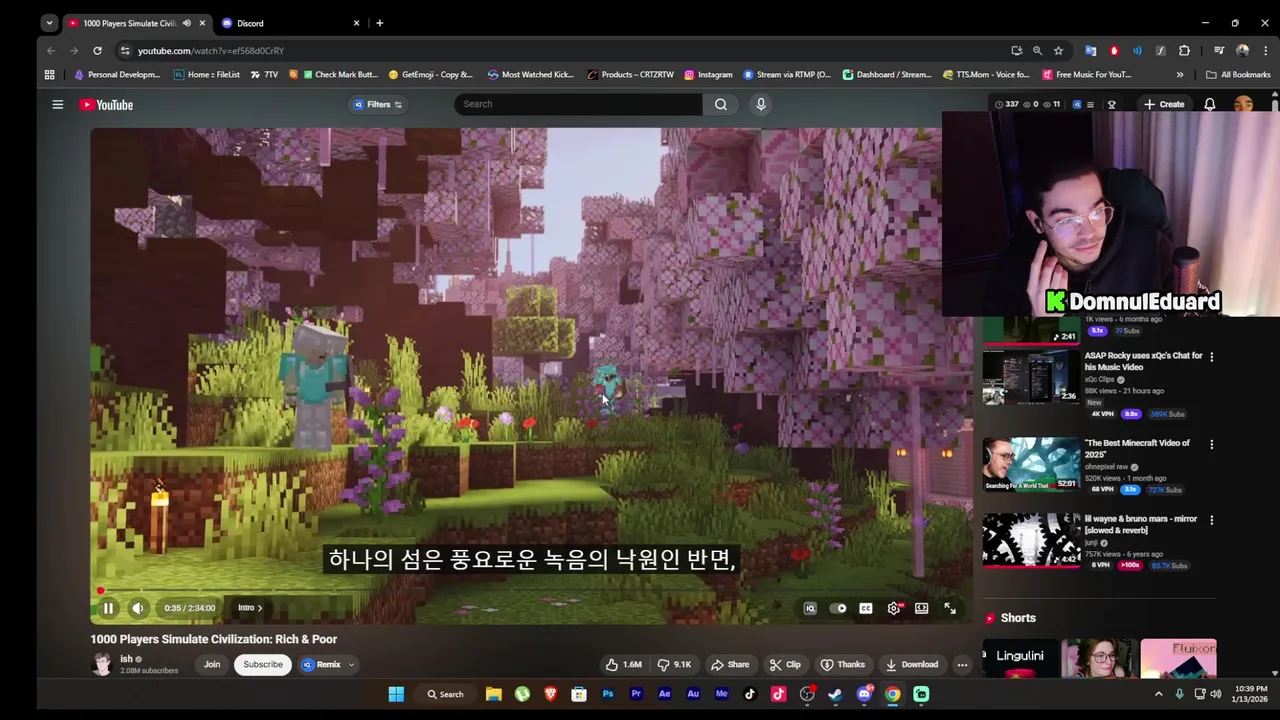
Task: Join the ish channel membership
Action: [x=212, y=664]
